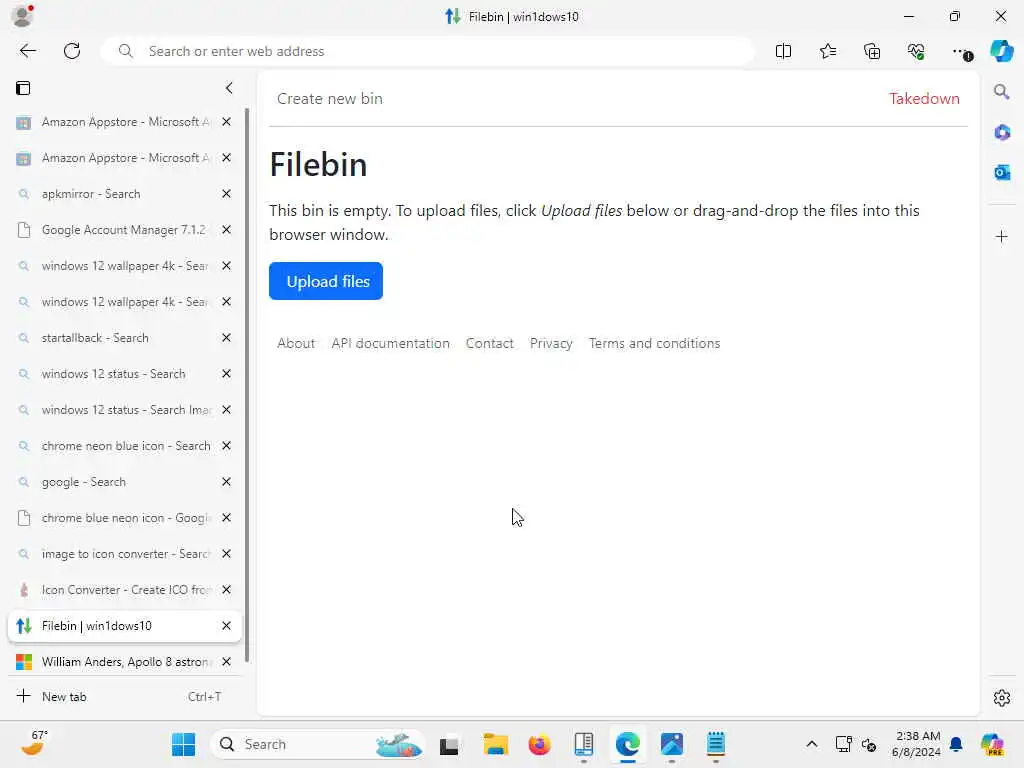
Task: Open a New tab in sidebar
Action: 124,697
